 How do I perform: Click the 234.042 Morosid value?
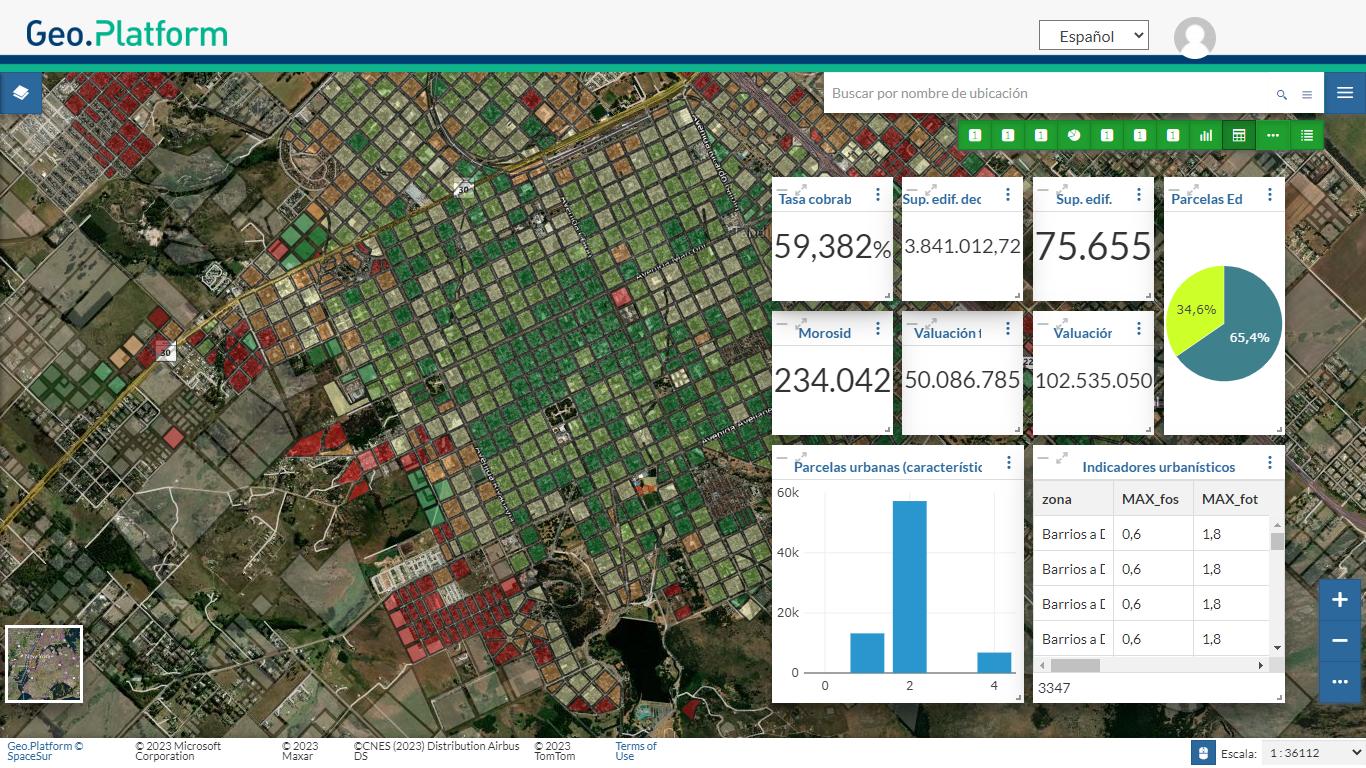click(832, 380)
